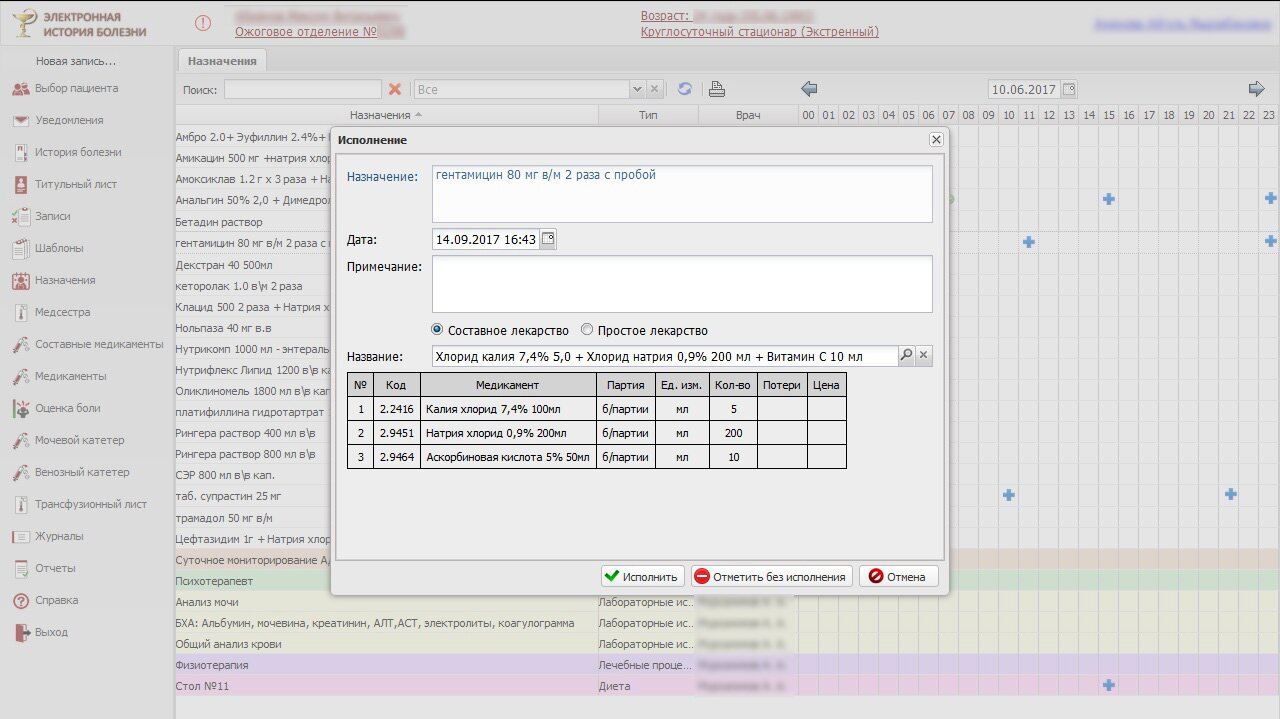1280x719 pixels.
Task: Open Трансфузионный лист in sidebar
Action: (90, 504)
